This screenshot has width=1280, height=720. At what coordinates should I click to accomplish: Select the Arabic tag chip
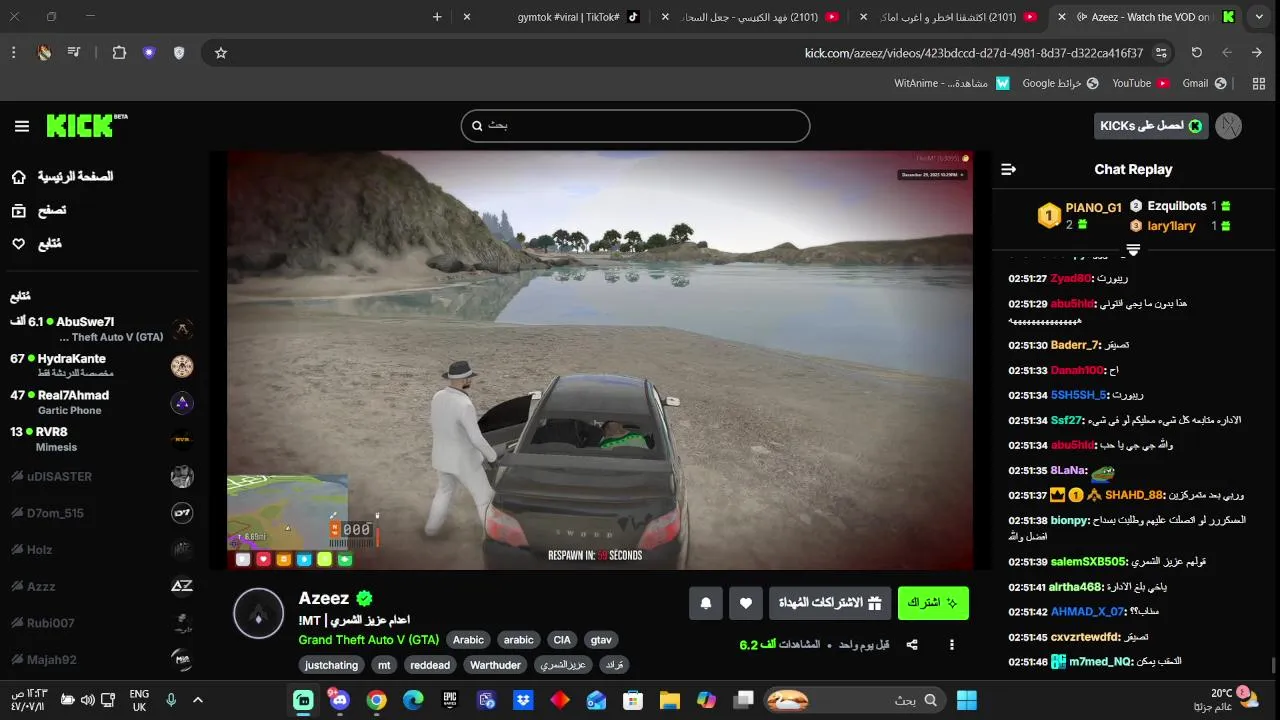click(x=468, y=640)
